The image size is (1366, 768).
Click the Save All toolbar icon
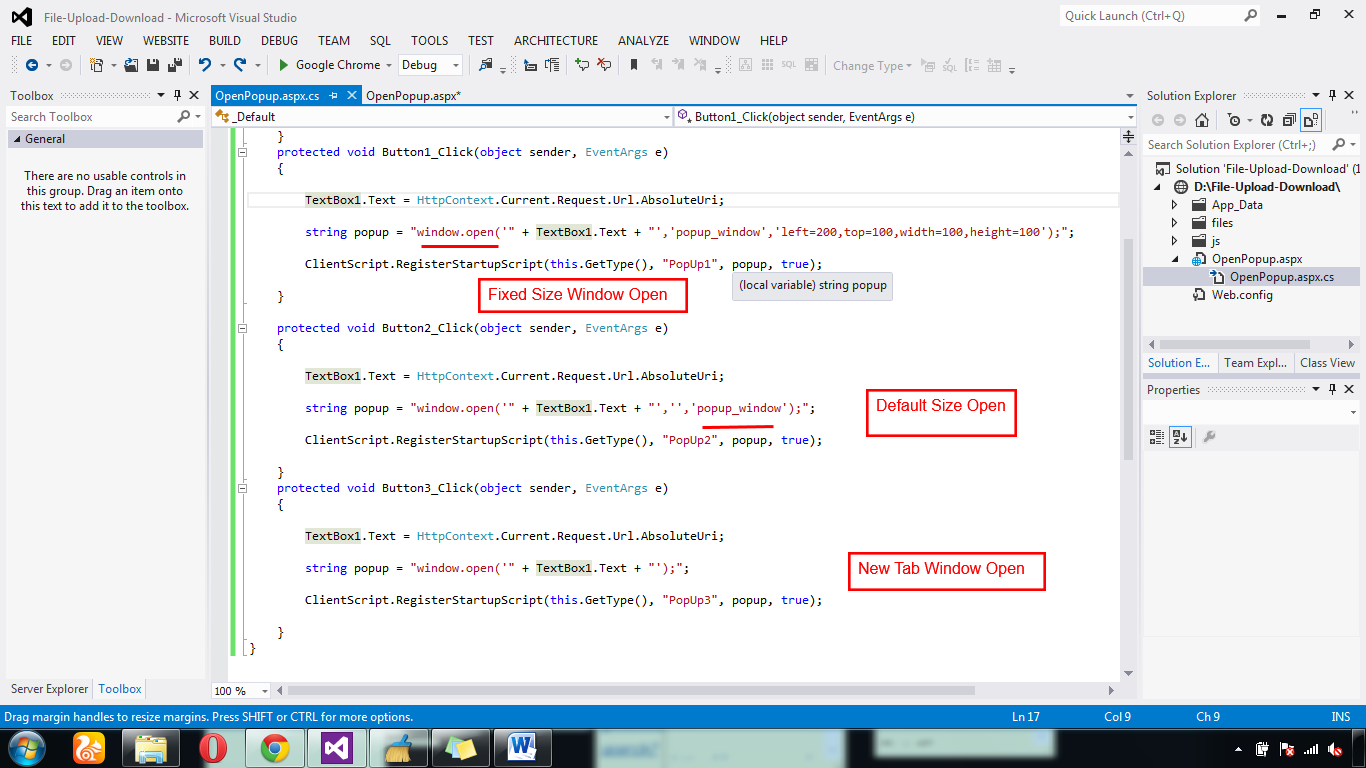click(x=174, y=65)
